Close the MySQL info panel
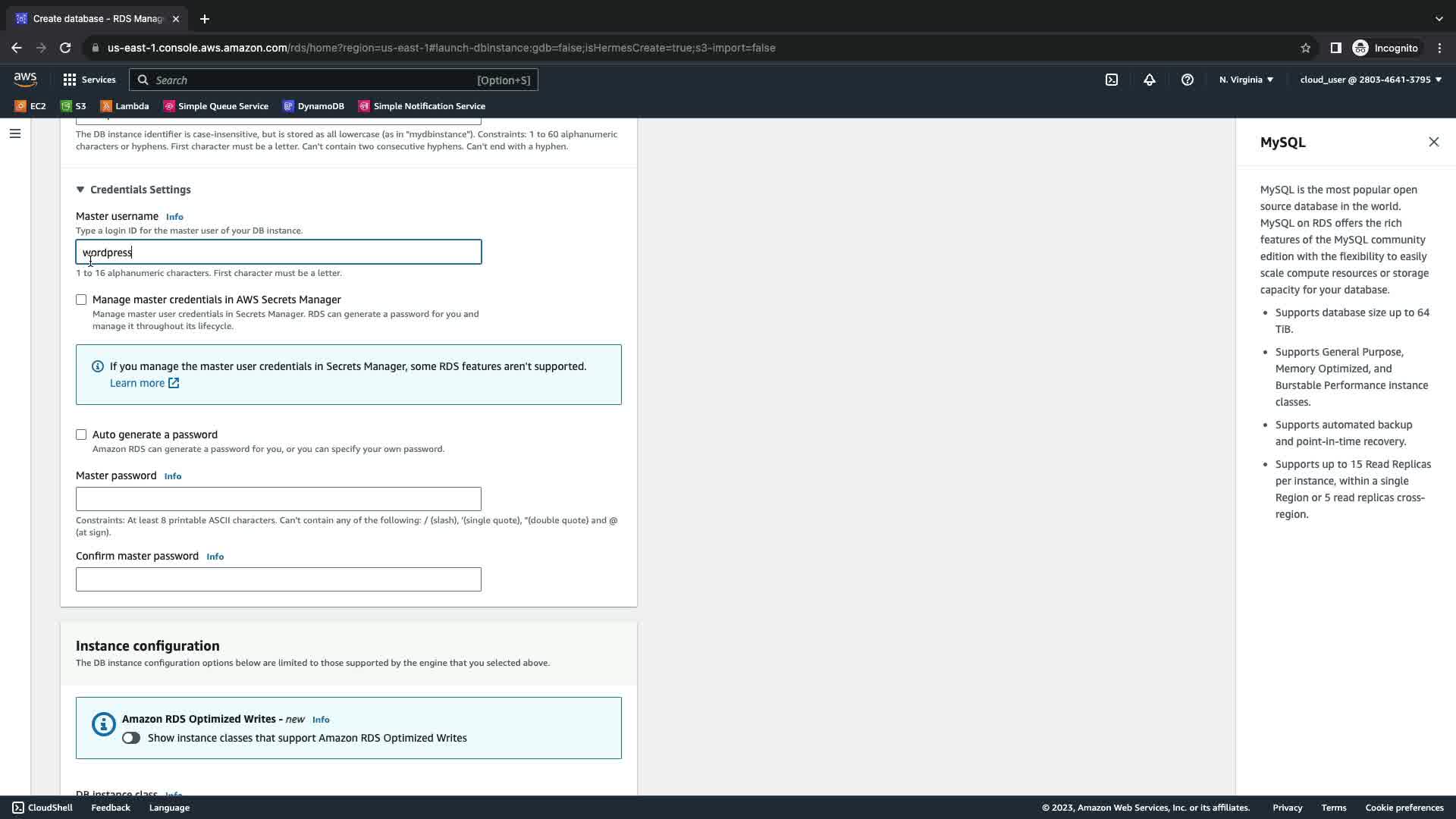Viewport: 1456px width, 819px height. 1433,142
